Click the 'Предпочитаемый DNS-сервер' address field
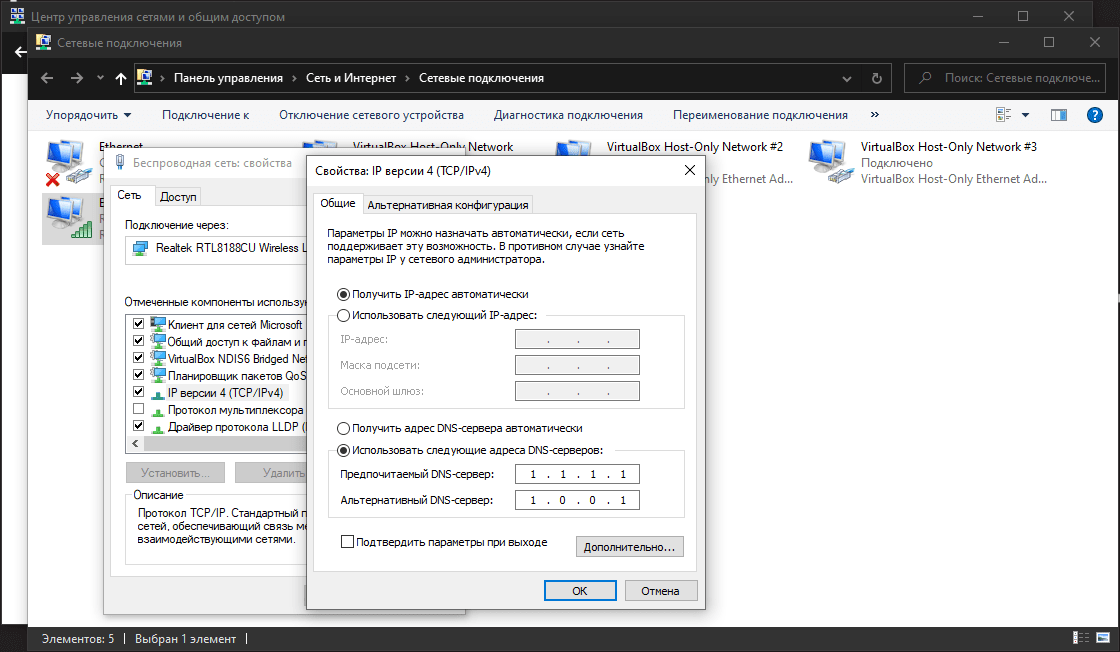Image resolution: width=1120 pixels, height=652 pixels. click(x=577, y=474)
